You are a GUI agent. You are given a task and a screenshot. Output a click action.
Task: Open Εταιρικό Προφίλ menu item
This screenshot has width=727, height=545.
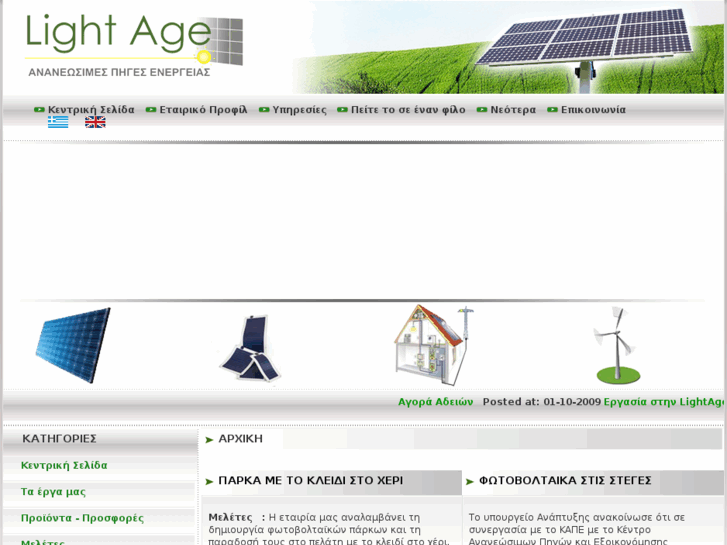click(204, 110)
